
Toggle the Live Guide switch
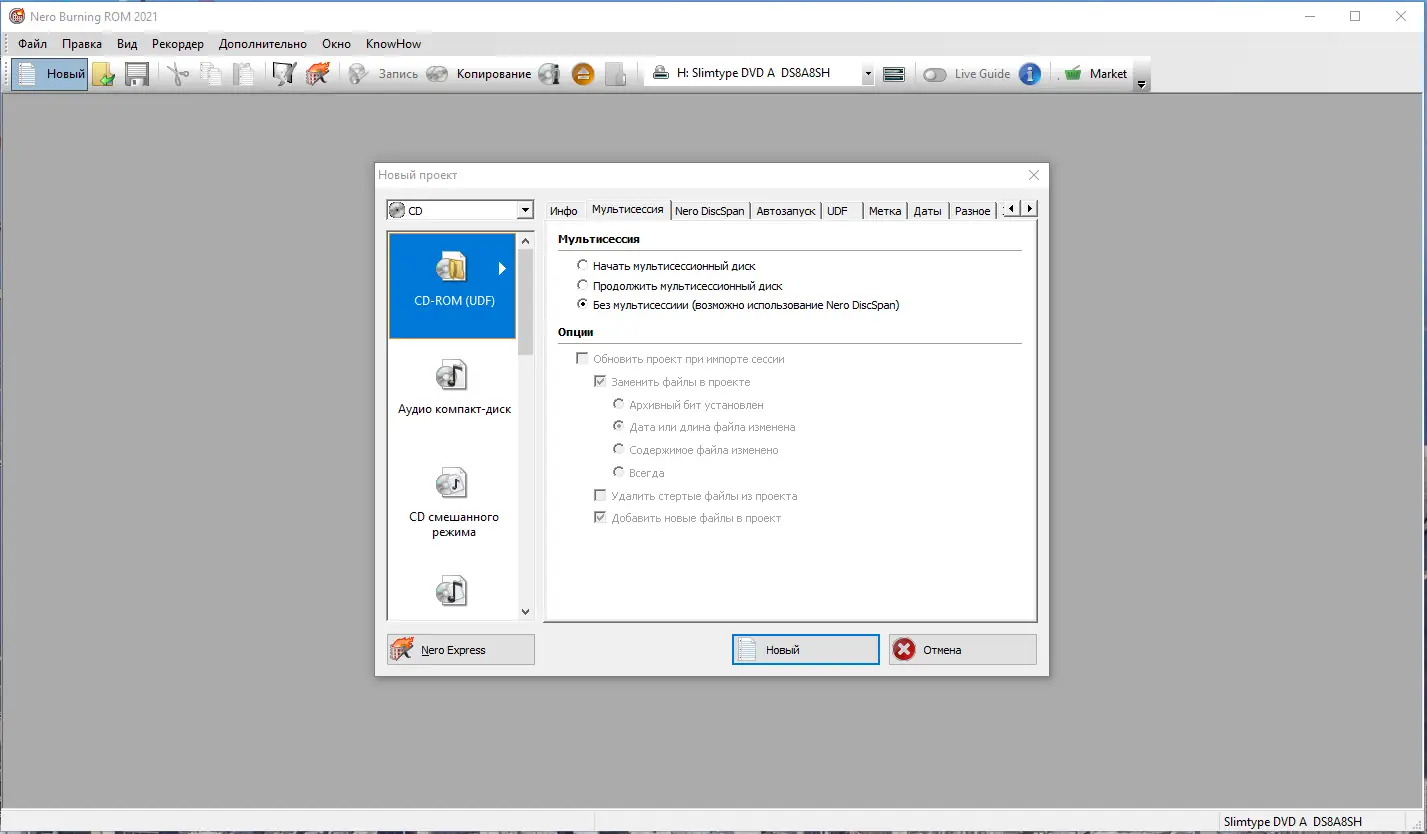[935, 73]
